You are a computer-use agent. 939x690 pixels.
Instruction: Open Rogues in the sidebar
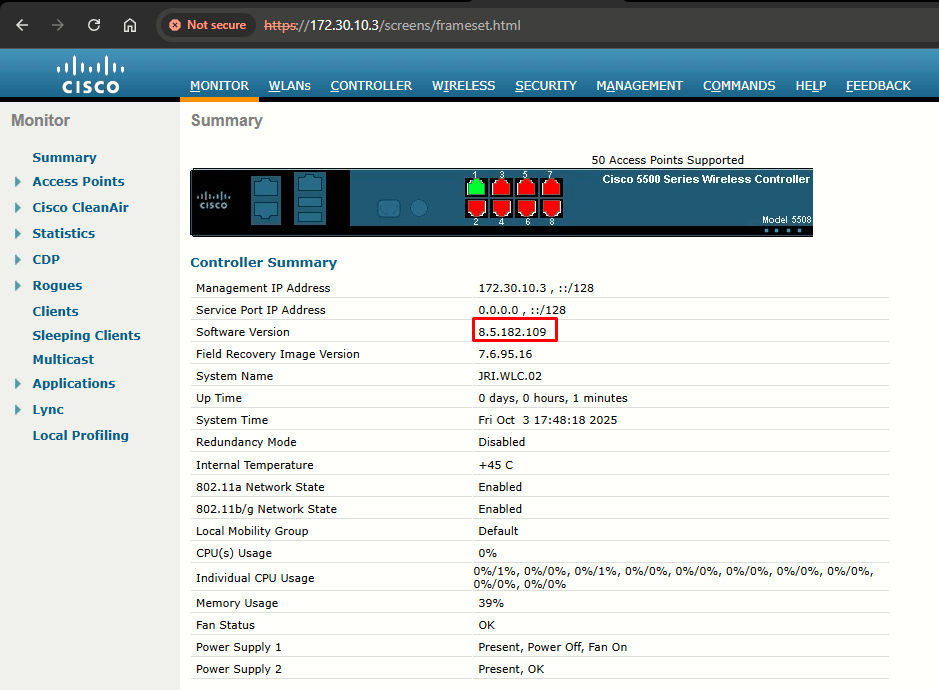pyautogui.click(x=57, y=286)
